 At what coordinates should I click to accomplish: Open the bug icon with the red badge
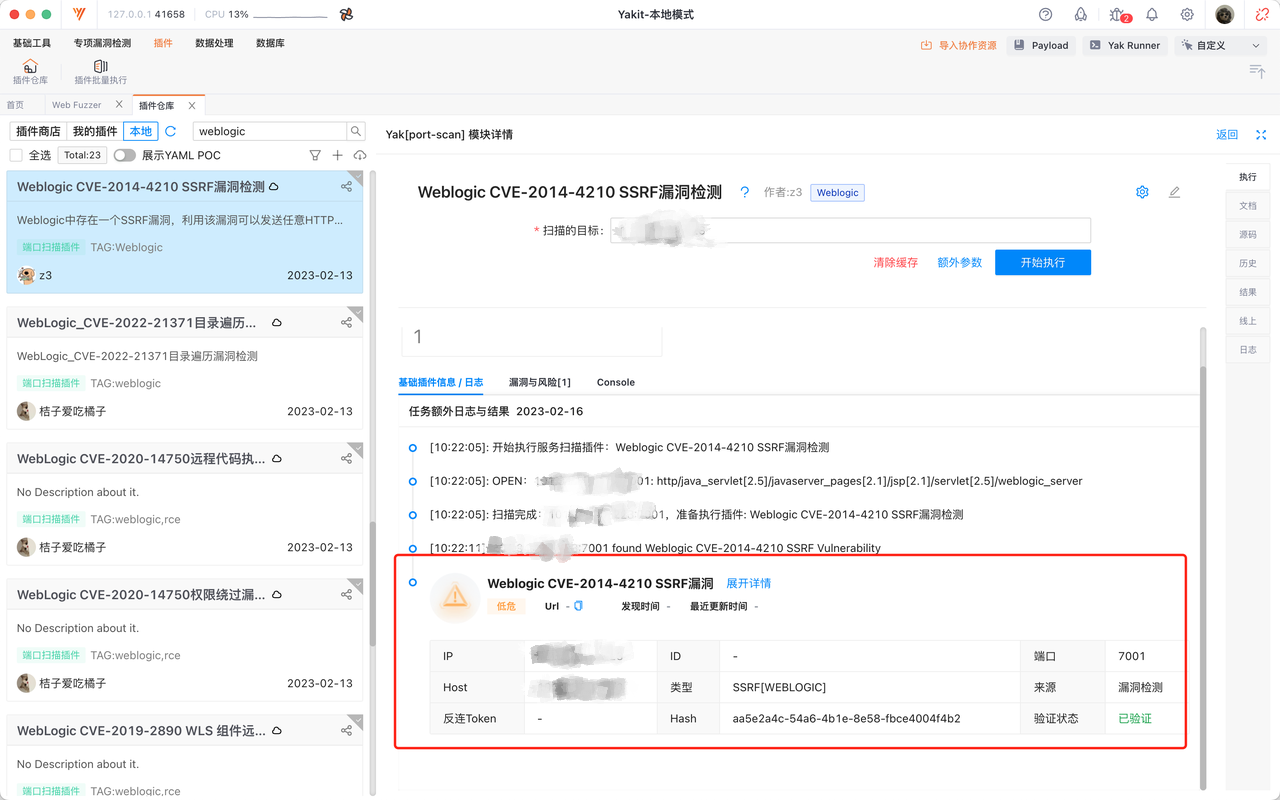(1117, 15)
